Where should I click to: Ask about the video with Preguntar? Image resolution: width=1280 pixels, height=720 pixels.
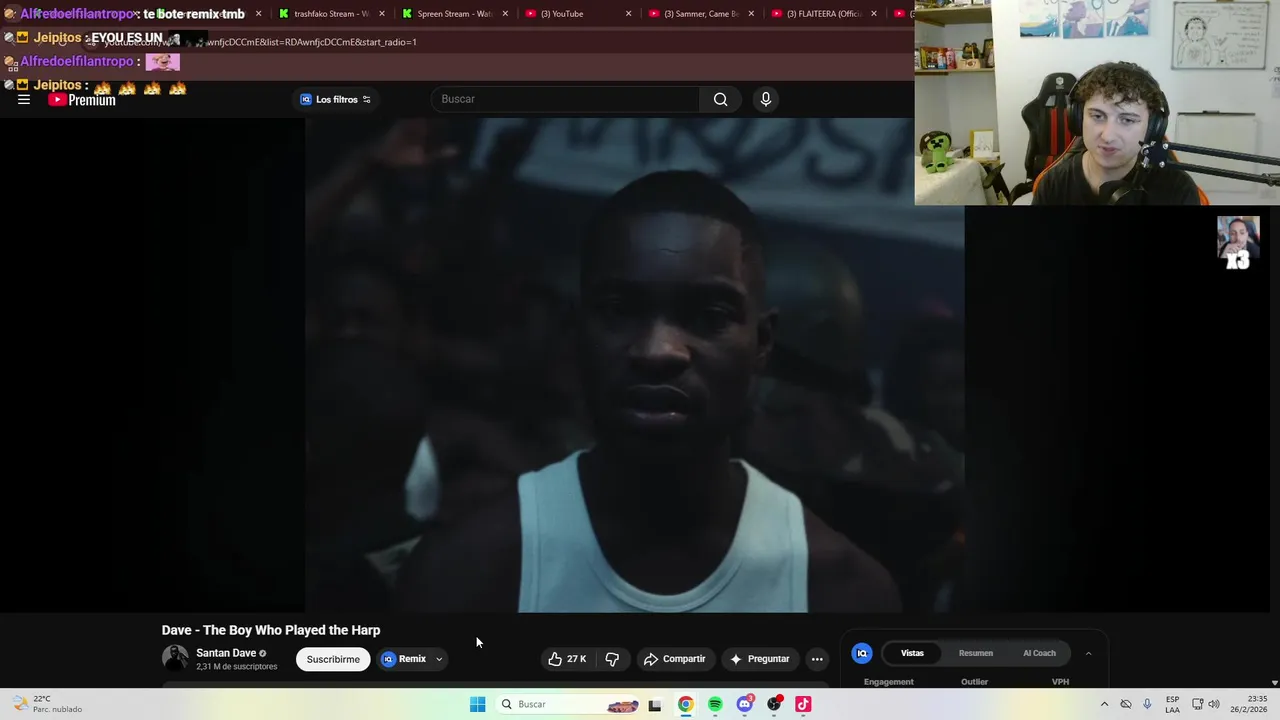[x=760, y=659]
